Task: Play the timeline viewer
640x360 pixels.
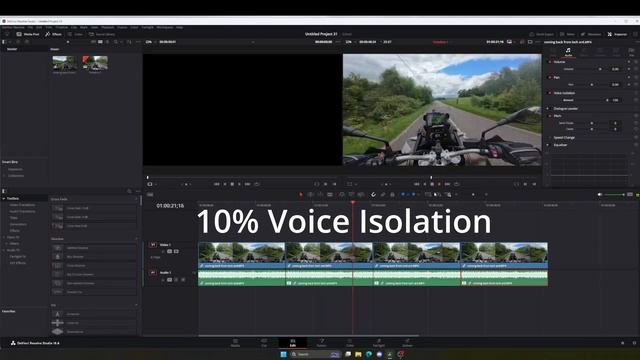Action: point(439,184)
